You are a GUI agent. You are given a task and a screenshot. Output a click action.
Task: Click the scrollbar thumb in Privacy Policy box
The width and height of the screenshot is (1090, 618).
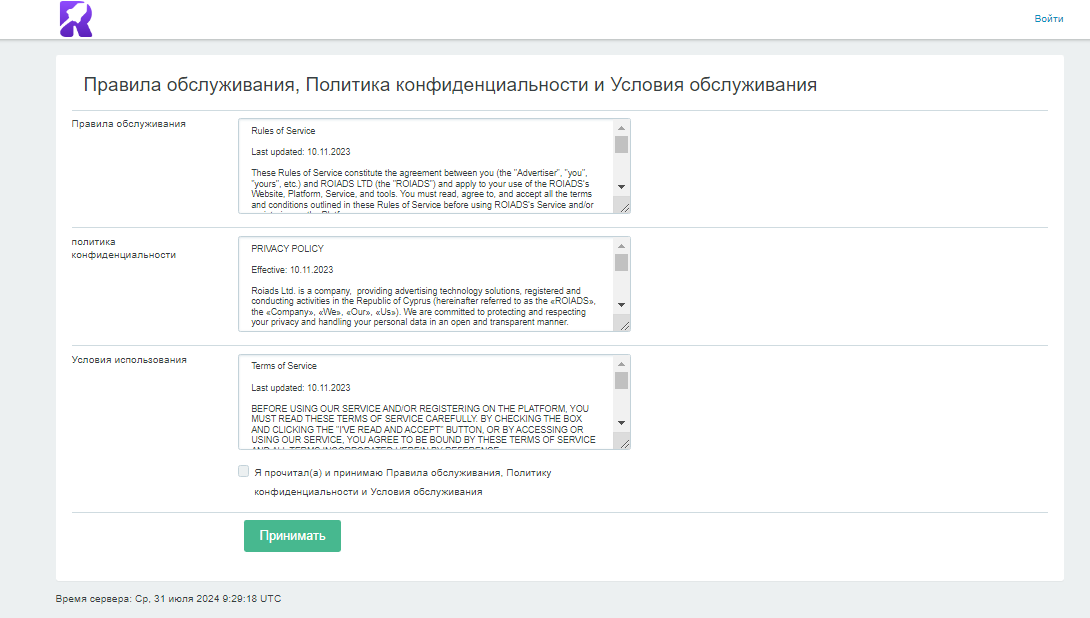click(621, 263)
